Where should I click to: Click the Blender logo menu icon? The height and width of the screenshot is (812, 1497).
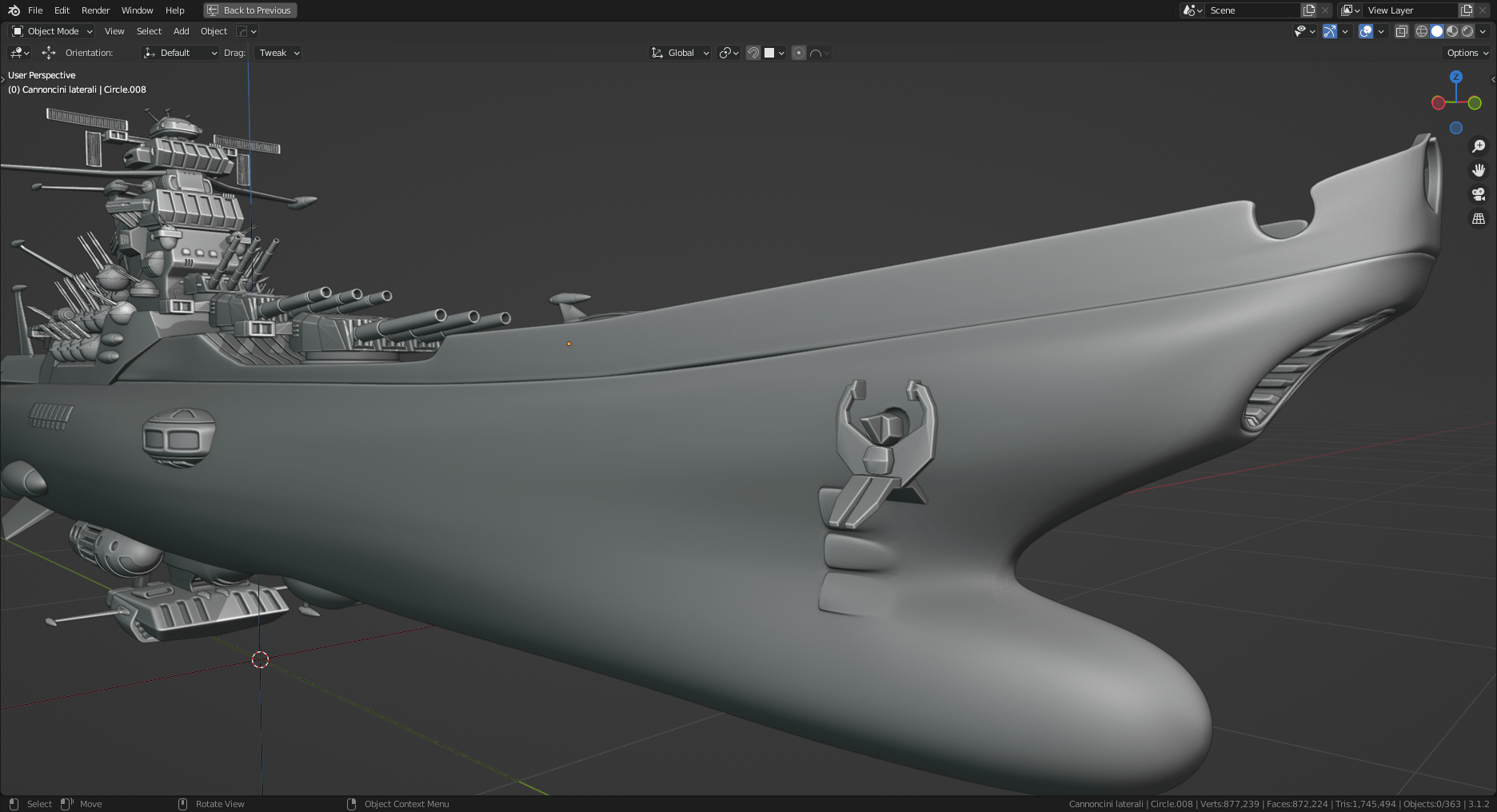14,10
